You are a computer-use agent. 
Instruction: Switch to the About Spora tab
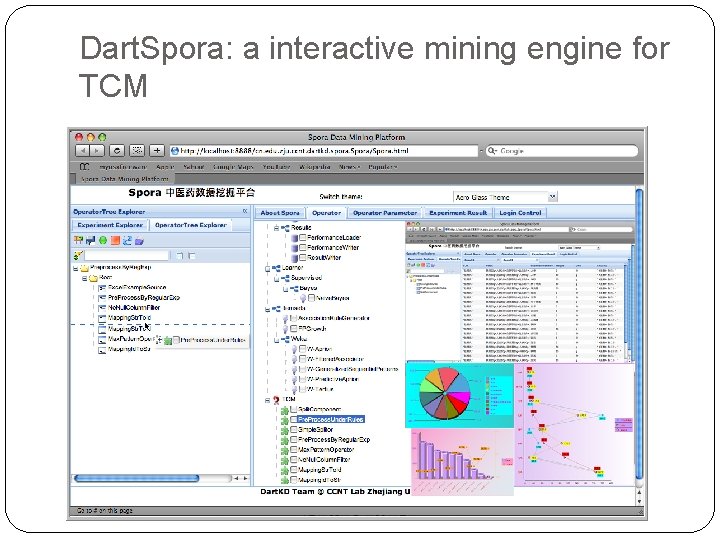(x=280, y=213)
